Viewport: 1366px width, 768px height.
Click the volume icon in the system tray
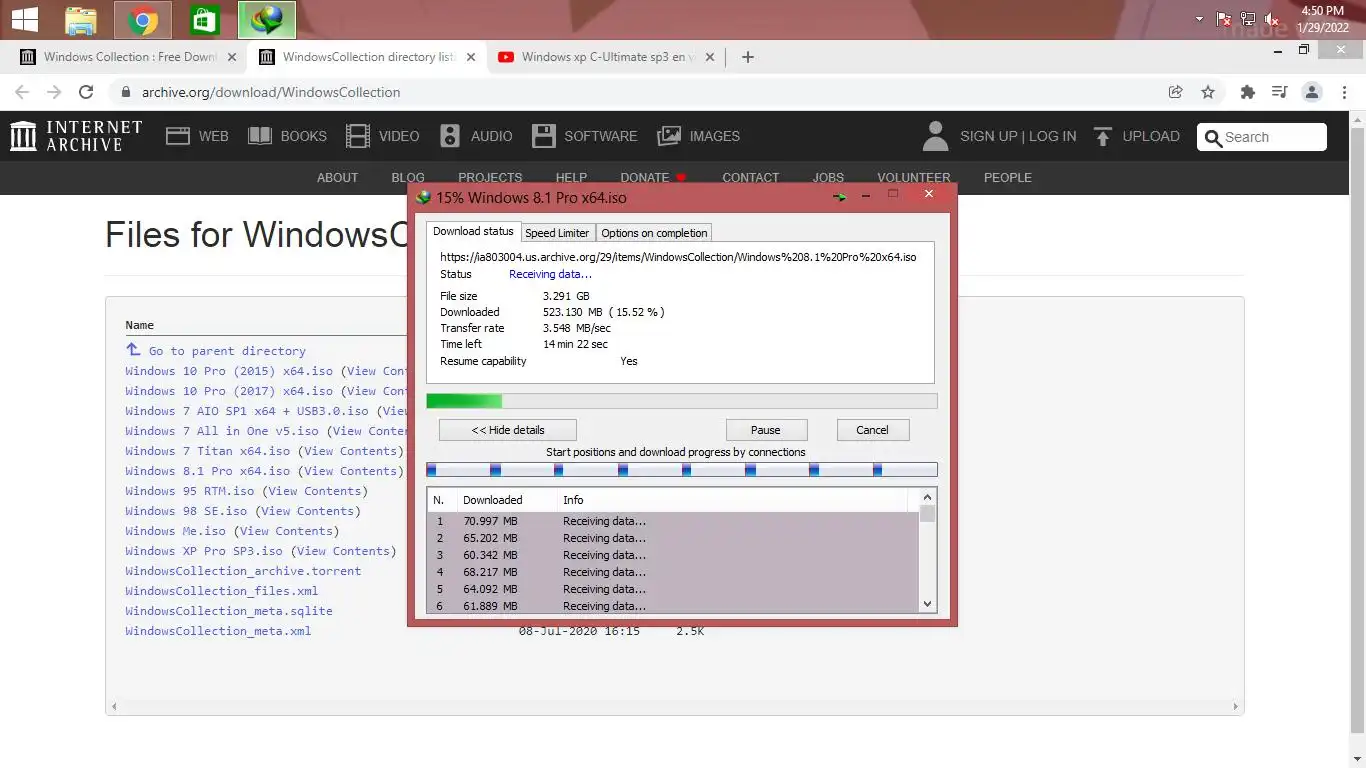[x=1272, y=19]
